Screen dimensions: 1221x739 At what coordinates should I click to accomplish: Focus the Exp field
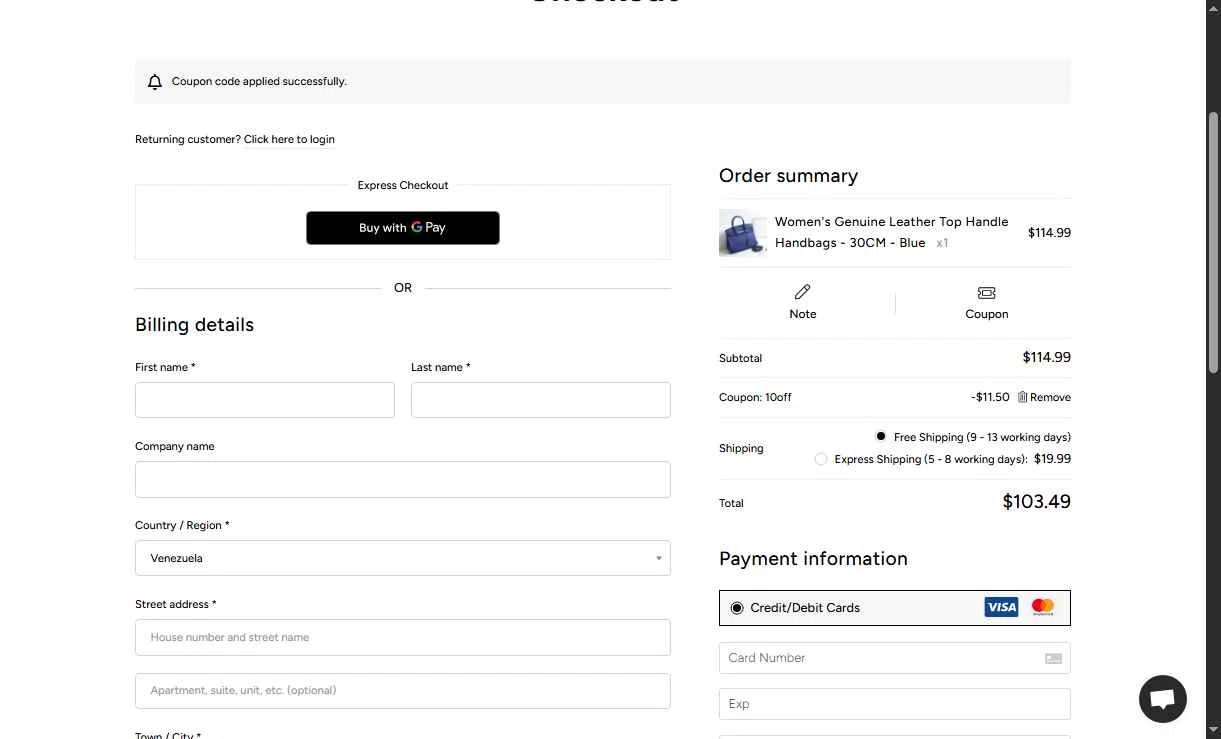point(895,704)
